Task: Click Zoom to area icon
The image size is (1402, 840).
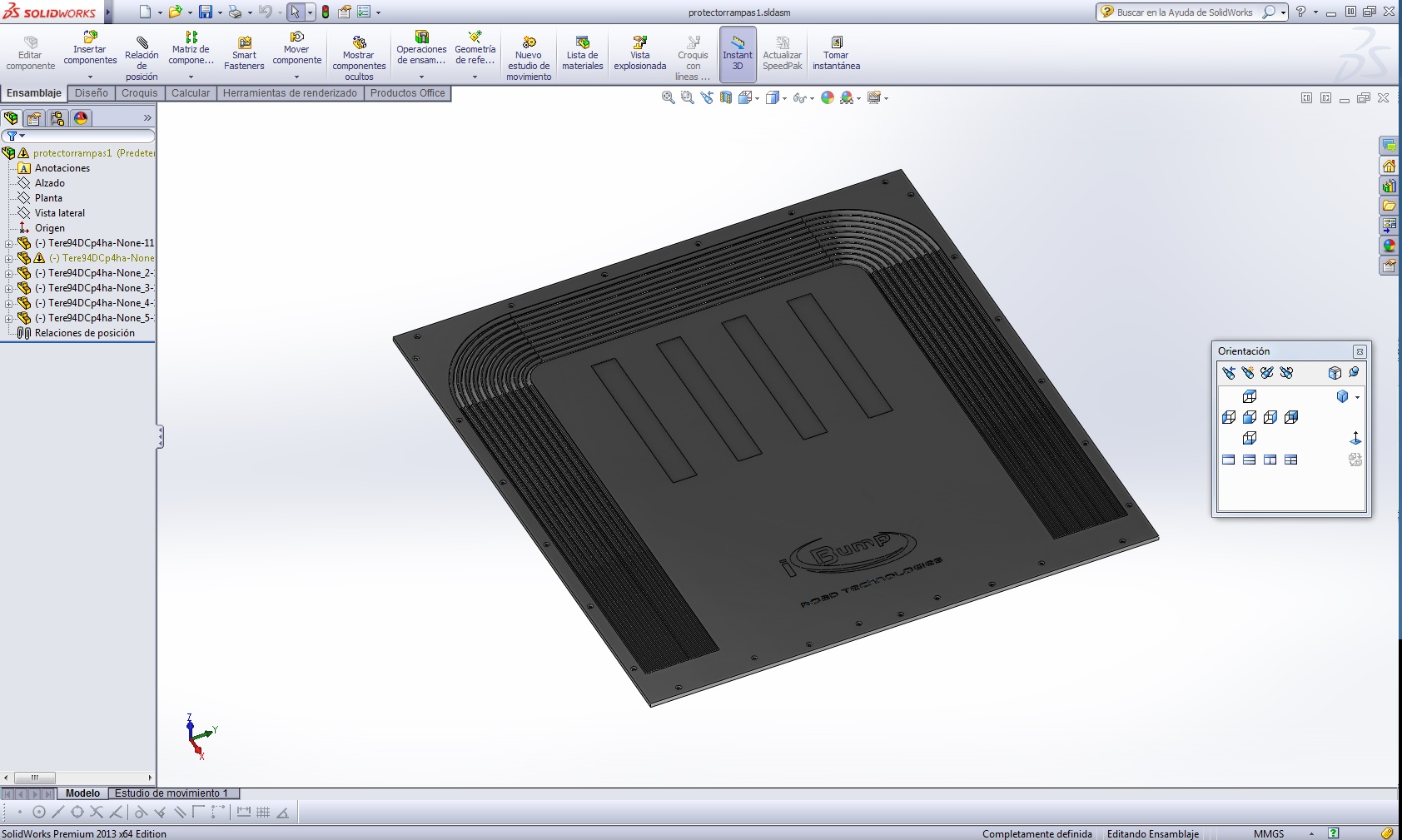Action: pos(687,98)
